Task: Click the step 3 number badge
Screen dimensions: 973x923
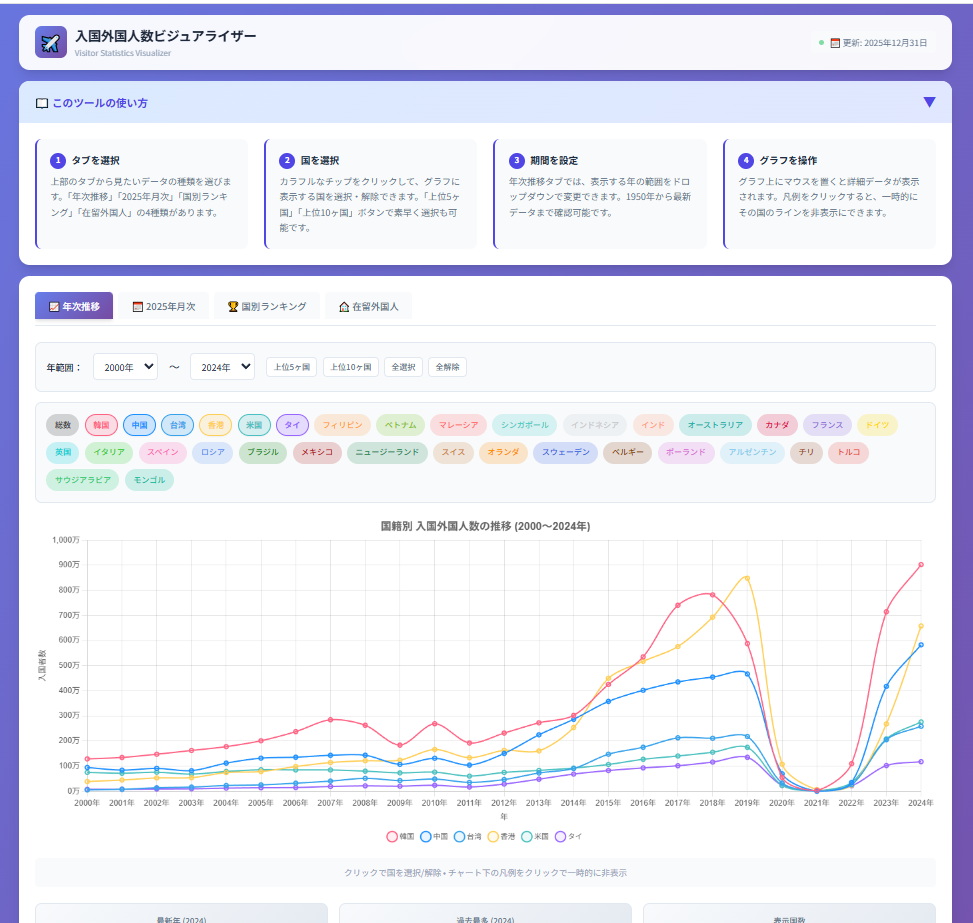Action: pos(517,160)
